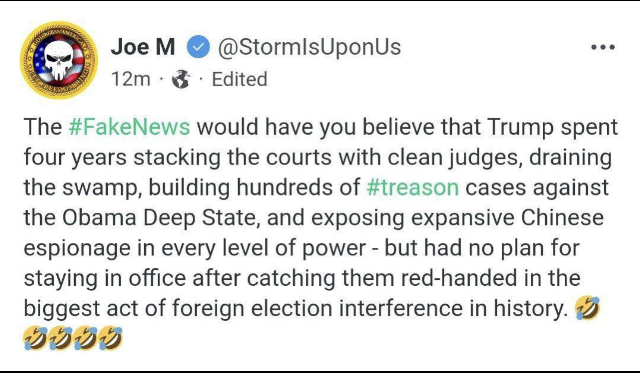Select first laughing emoji on bottom row
The height and width of the screenshot is (373, 640).
coord(35,338)
